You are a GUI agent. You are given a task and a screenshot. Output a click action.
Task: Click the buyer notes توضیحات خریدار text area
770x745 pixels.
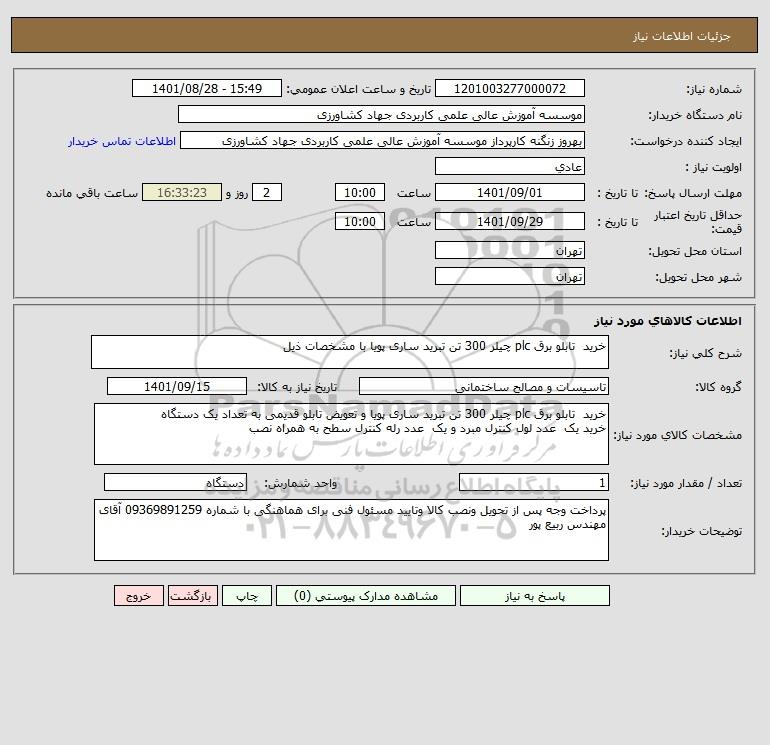pos(351,530)
